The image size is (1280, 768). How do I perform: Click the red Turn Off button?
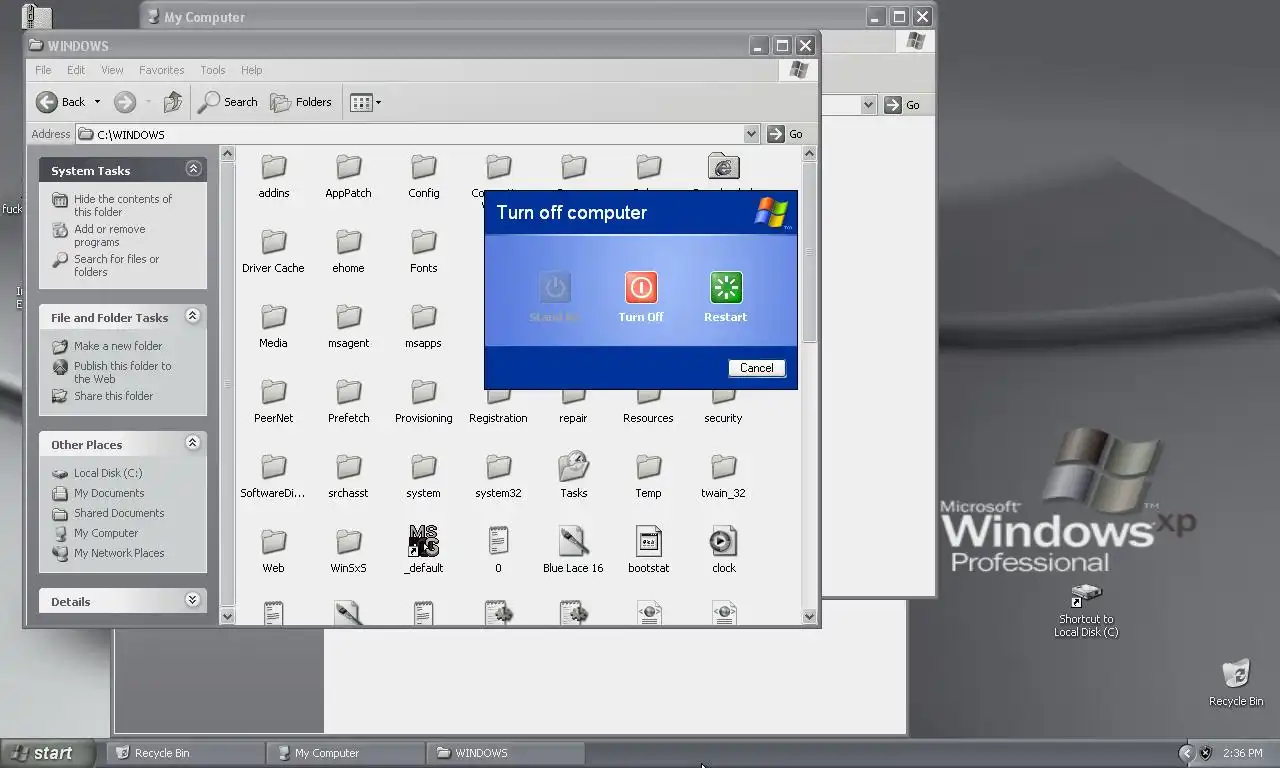(x=641, y=288)
